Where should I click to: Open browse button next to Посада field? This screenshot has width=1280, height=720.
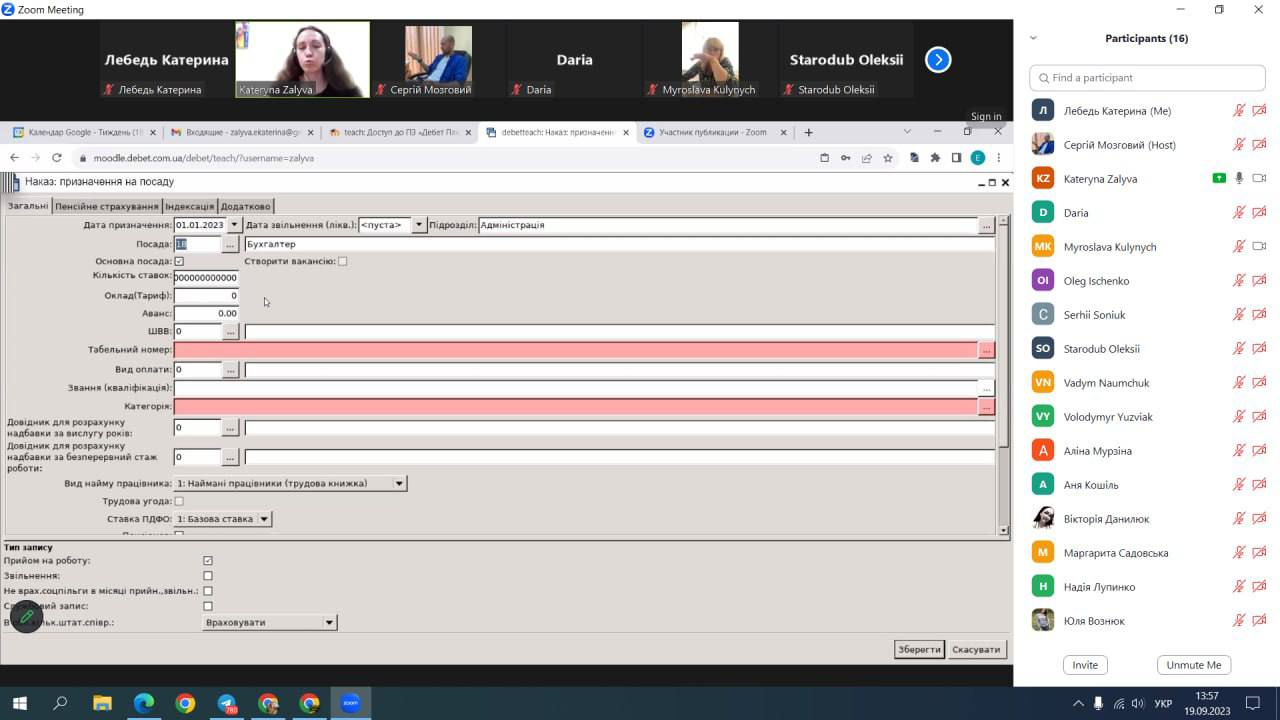coord(230,244)
